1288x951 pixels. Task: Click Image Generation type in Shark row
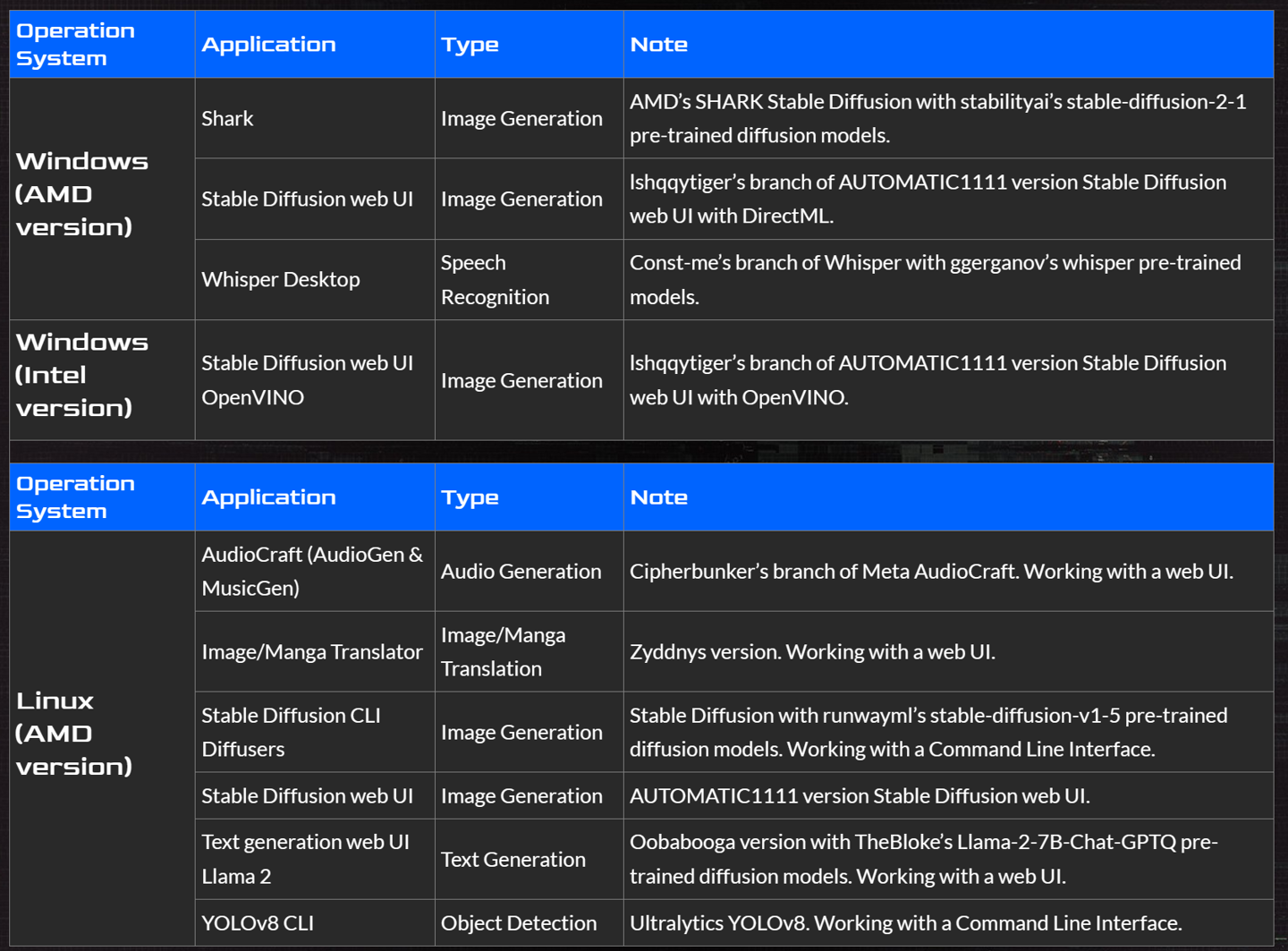coord(529,118)
